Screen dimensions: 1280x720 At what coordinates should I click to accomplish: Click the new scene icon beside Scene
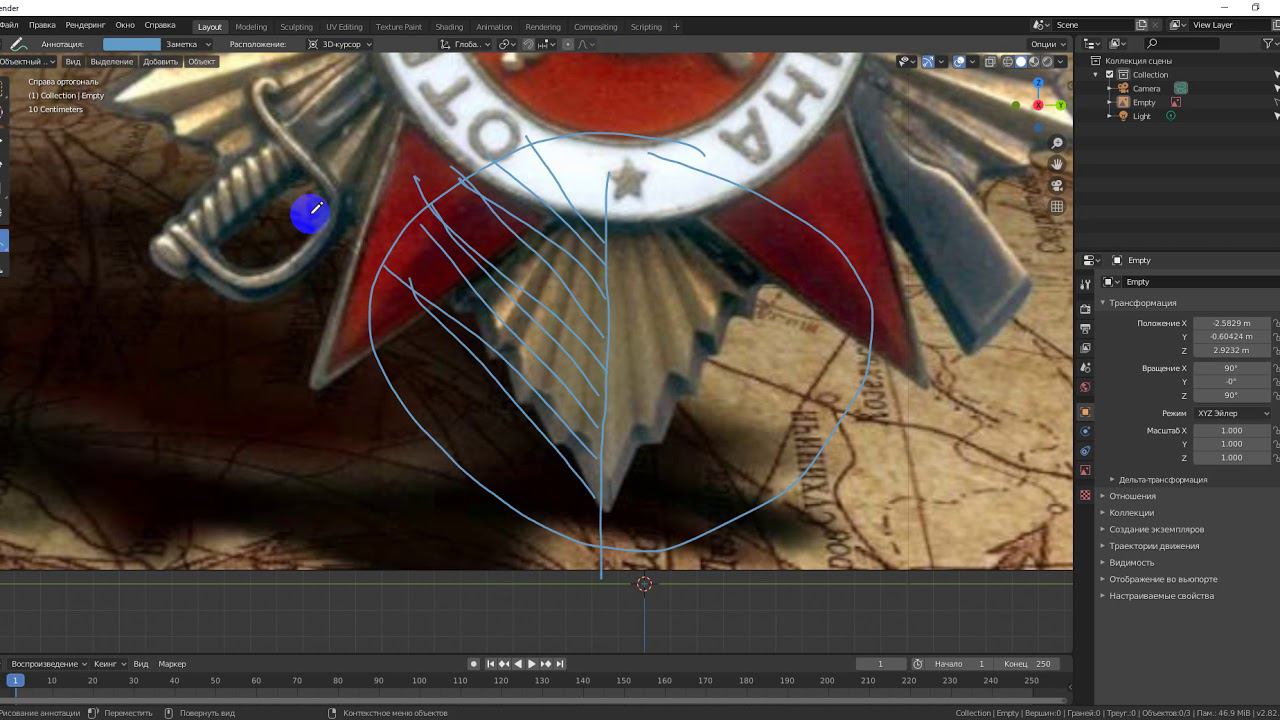[1141, 25]
